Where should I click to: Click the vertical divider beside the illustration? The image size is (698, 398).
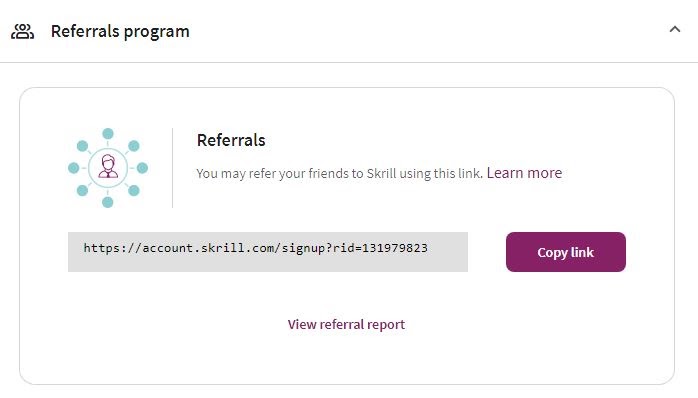173,168
